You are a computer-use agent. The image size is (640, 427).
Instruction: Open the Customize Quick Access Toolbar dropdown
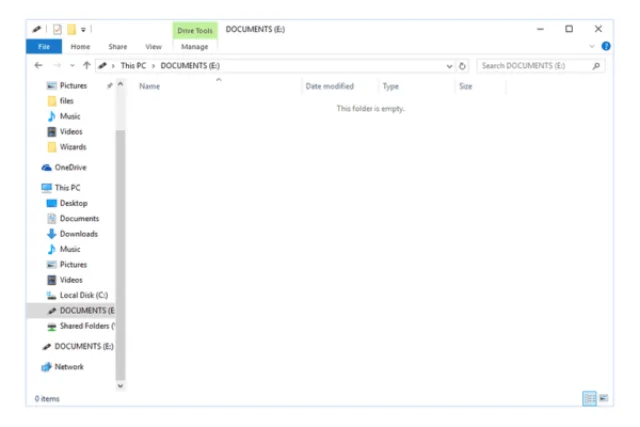(83, 29)
